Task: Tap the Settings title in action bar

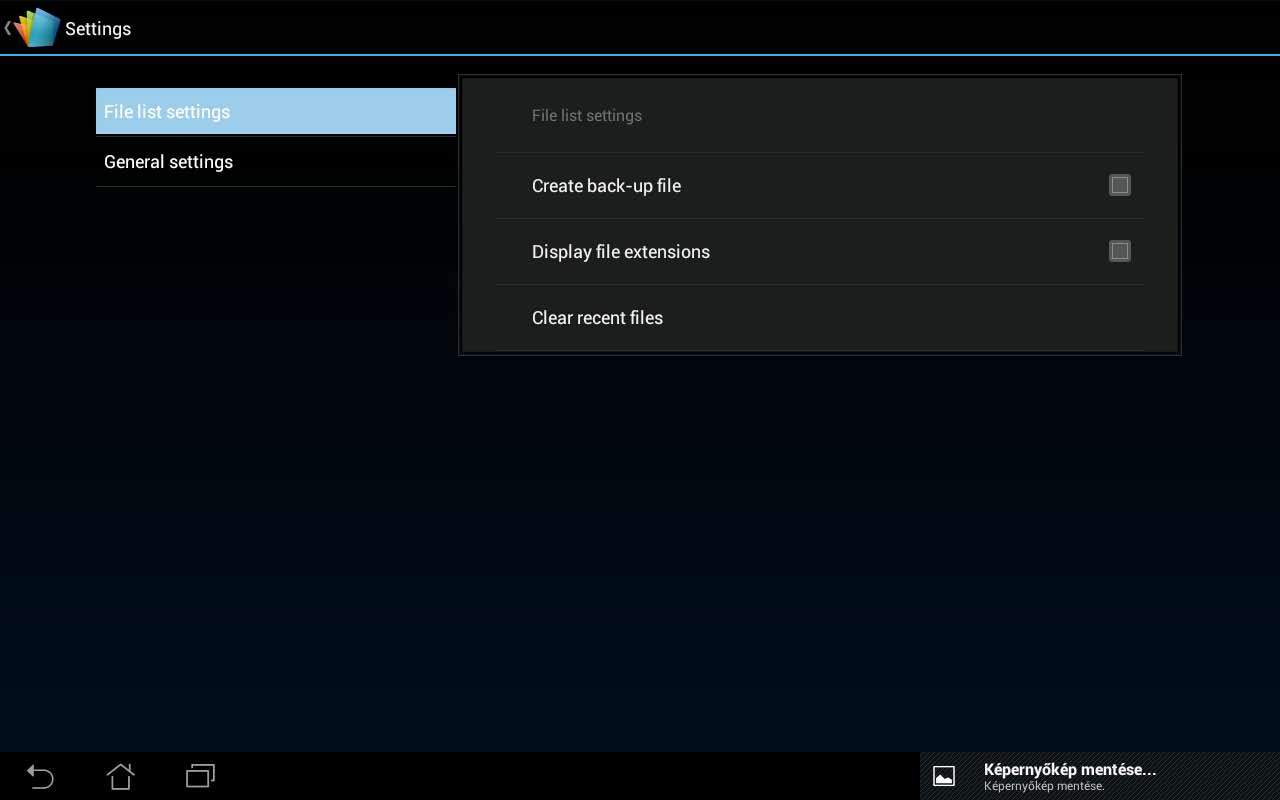Action: (x=98, y=29)
